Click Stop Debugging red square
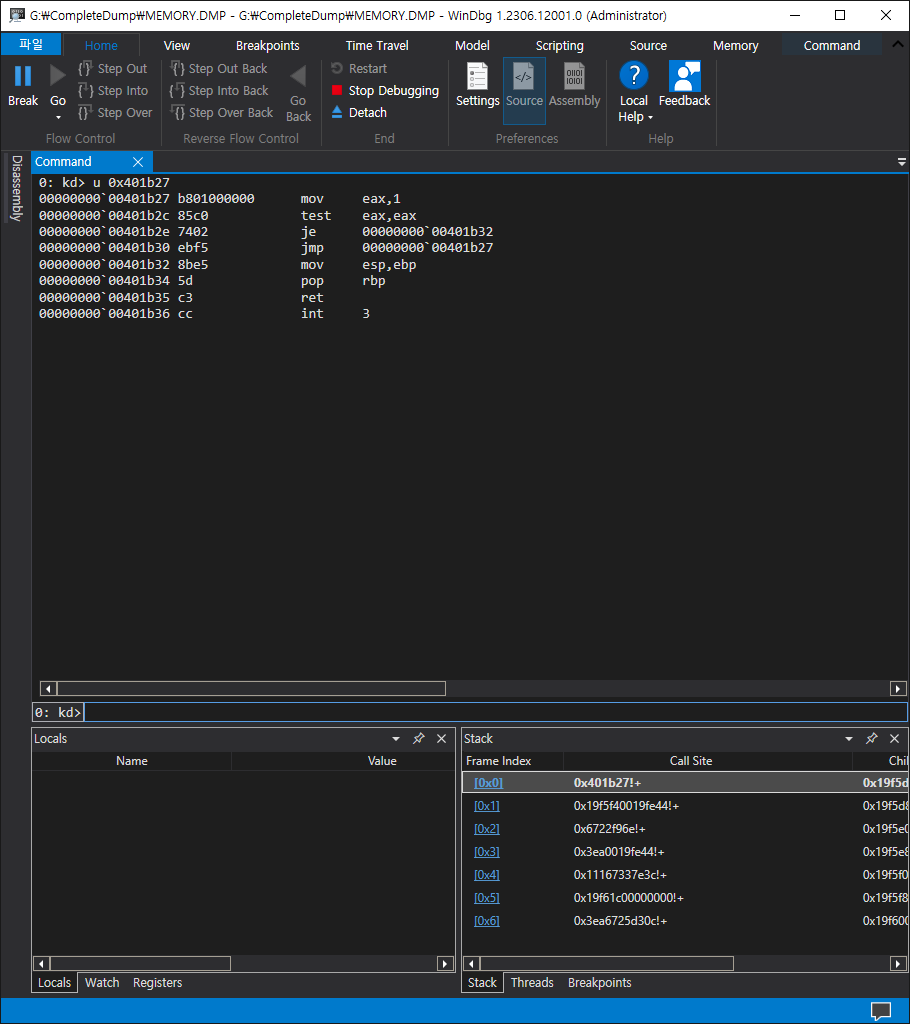The image size is (910, 1024). pyautogui.click(x=337, y=90)
